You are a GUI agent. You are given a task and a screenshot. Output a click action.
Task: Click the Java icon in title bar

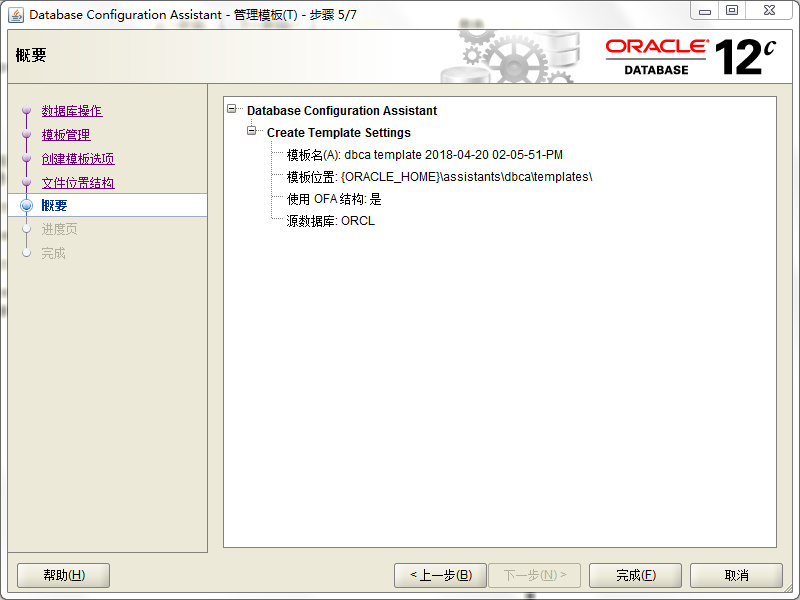click(x=16, y=15)
